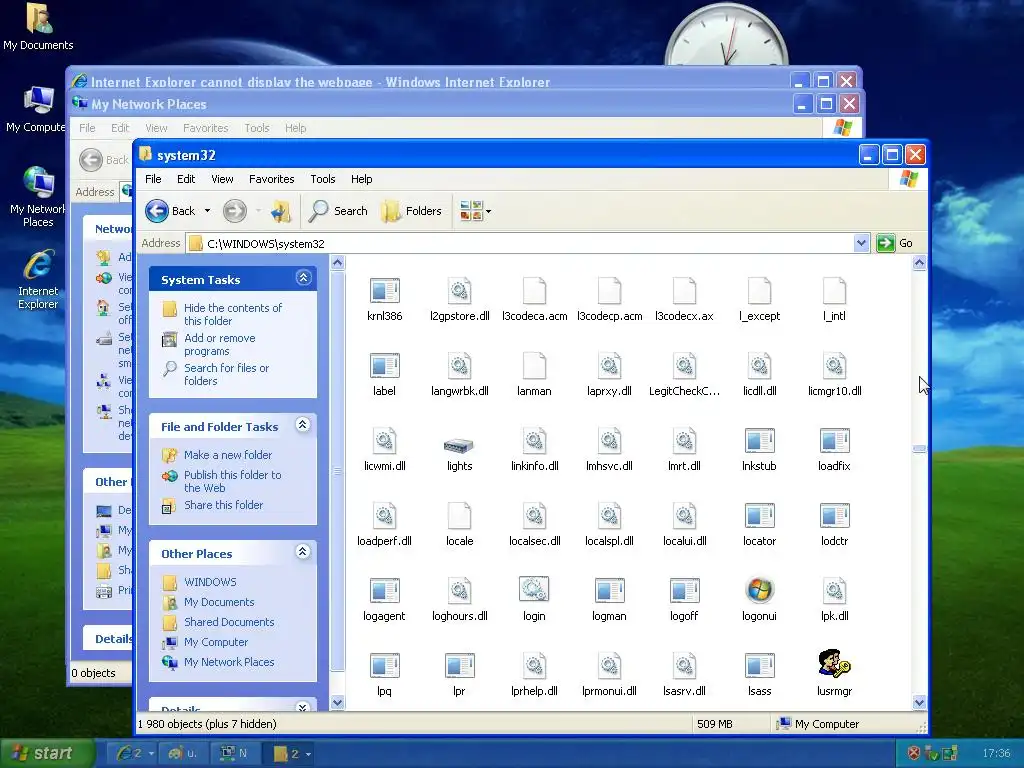Click the Address field path text

265,244
